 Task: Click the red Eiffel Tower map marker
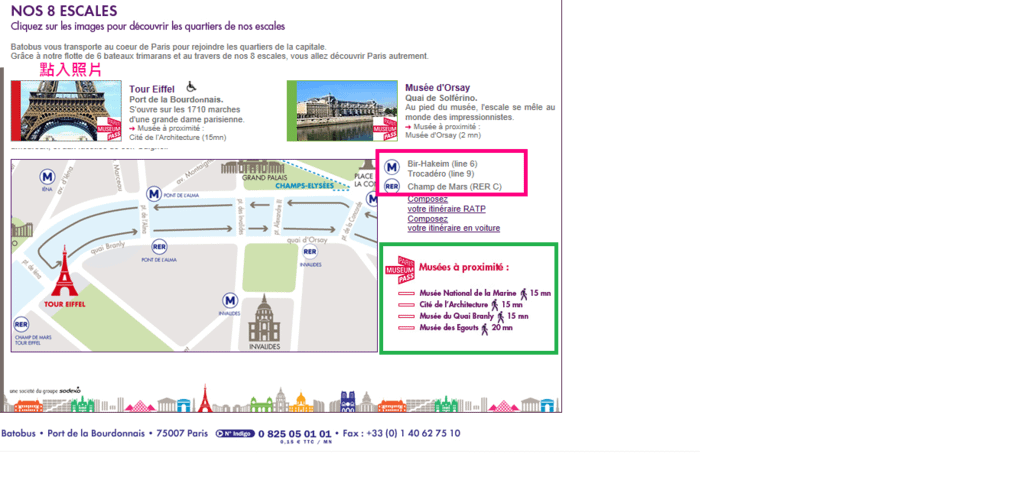[64, 272]
